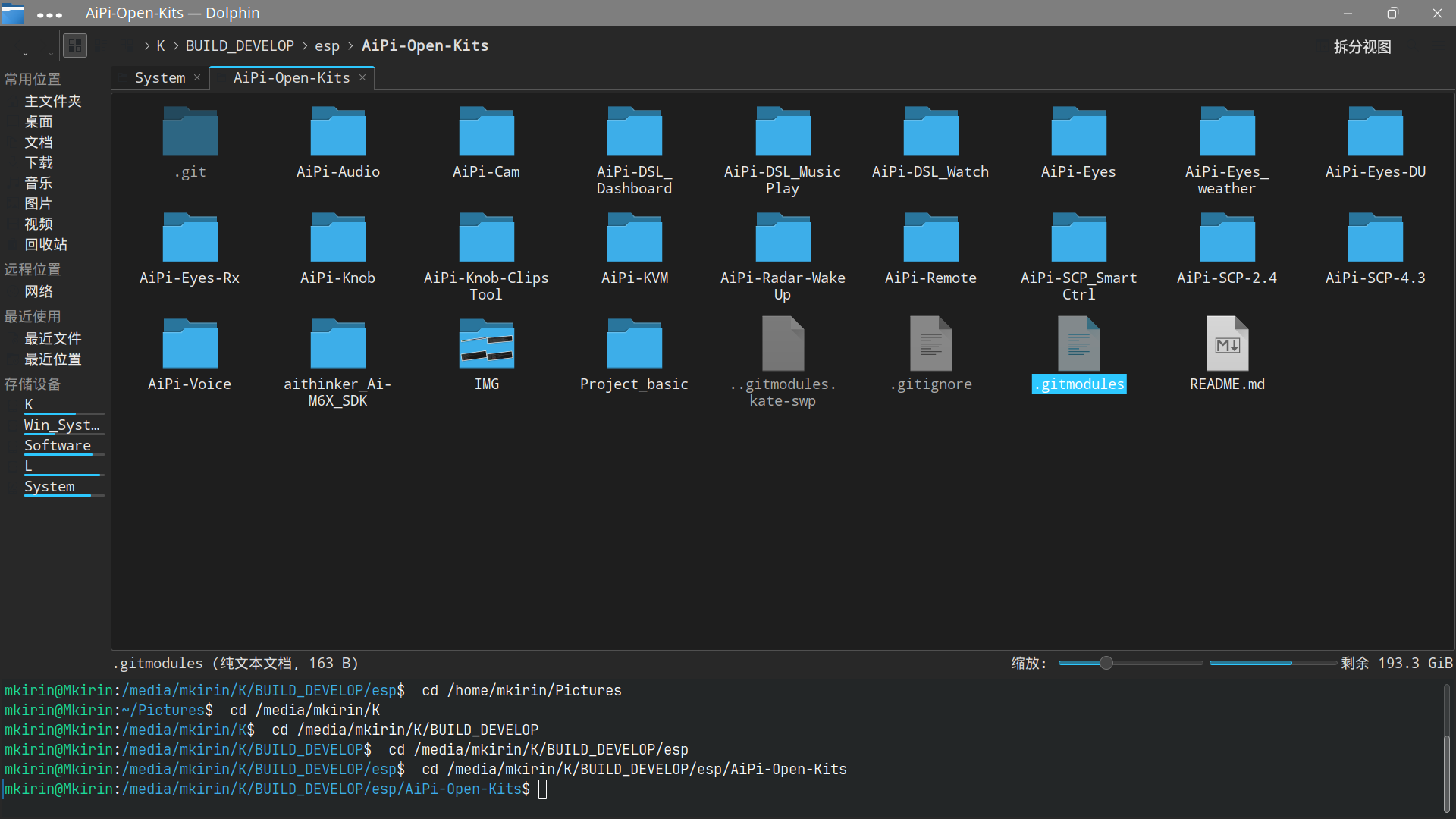Open 最近文件 recent files entry
Image resolution: width=1456 pixels, height=819 pixels.
point(53,338)
